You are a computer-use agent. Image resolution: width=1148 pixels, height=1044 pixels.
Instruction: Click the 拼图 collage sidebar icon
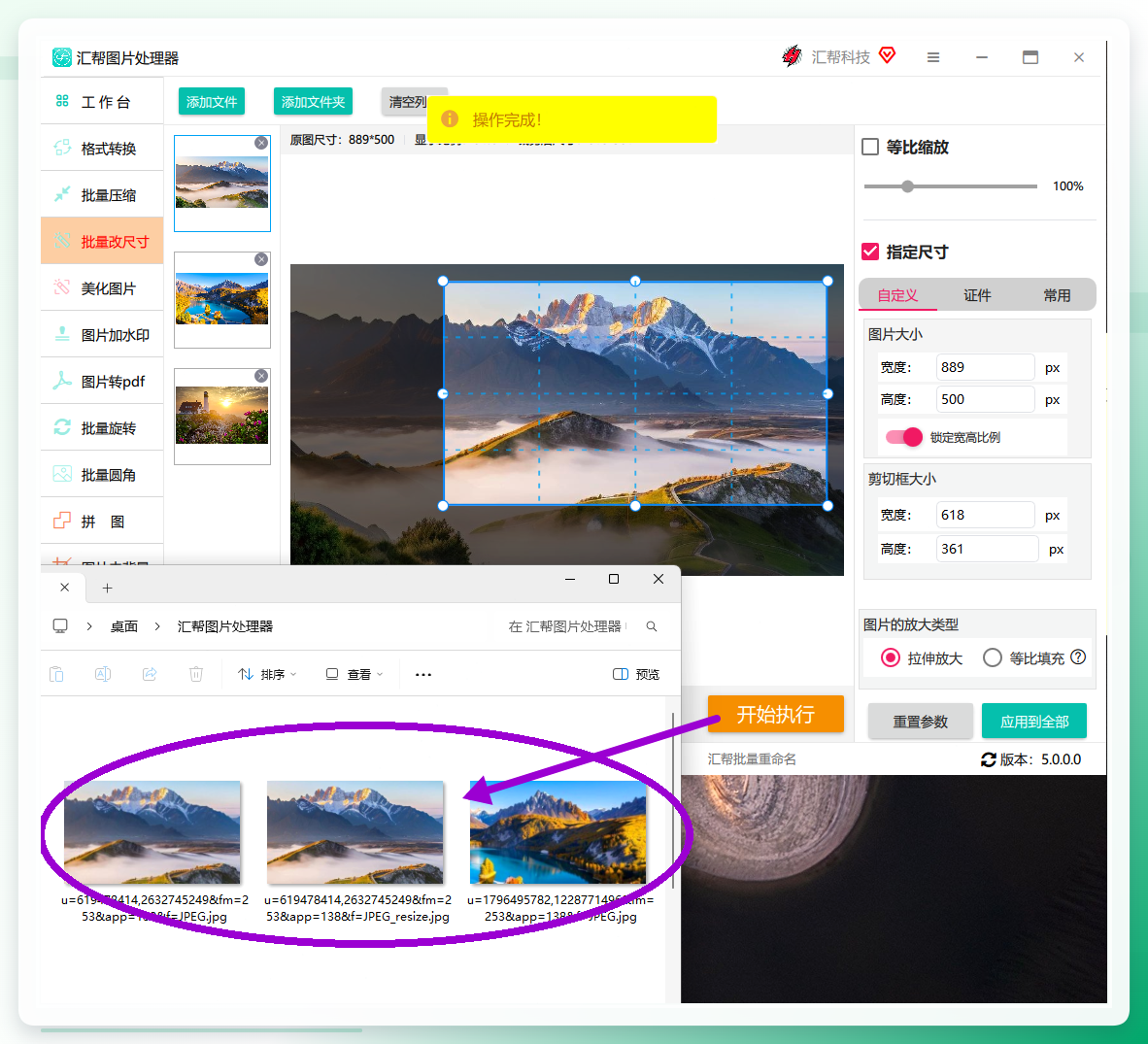pos(62,521)
